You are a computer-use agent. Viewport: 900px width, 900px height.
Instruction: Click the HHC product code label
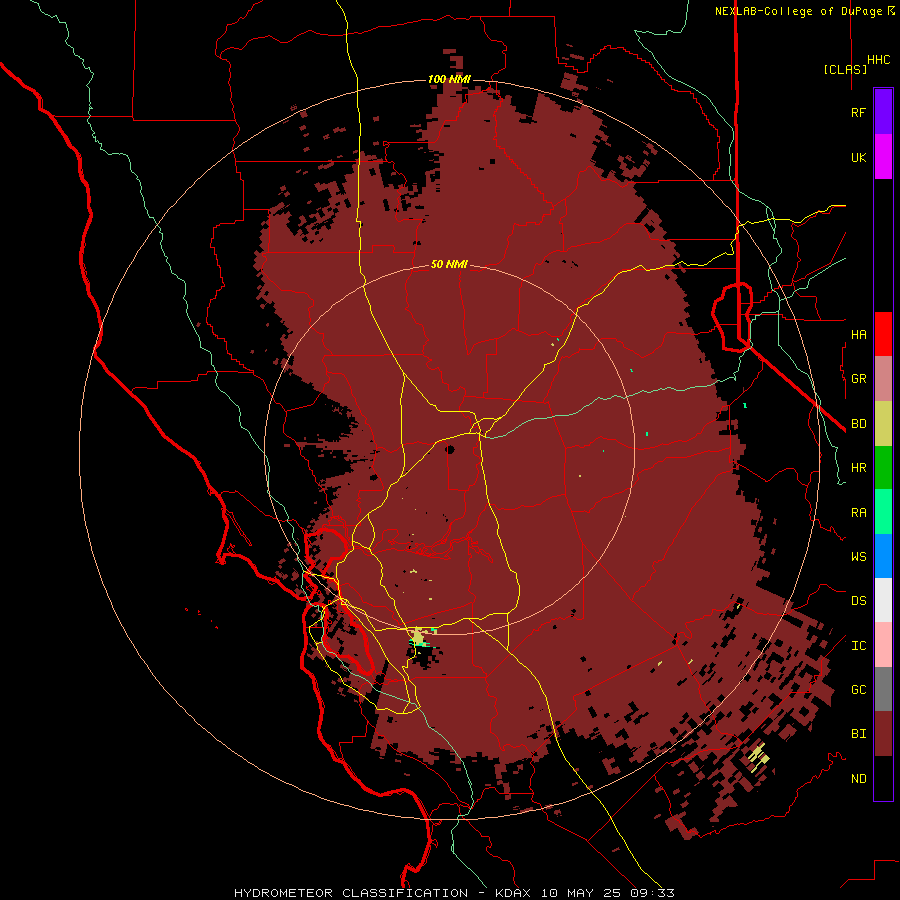[879, 60]
